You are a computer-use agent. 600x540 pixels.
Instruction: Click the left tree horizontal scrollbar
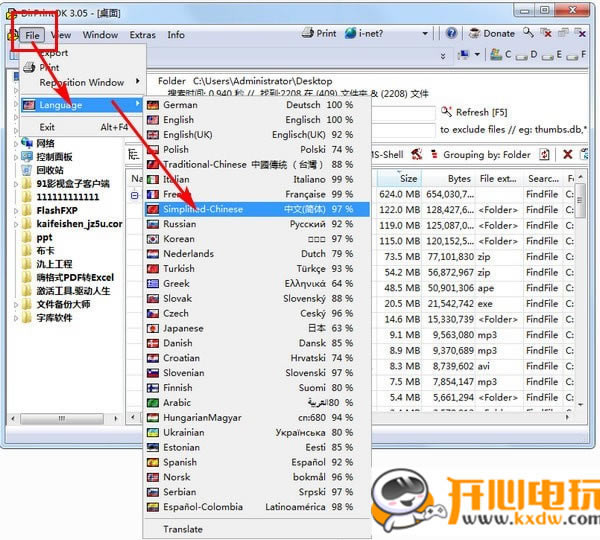tap(64, 419)
